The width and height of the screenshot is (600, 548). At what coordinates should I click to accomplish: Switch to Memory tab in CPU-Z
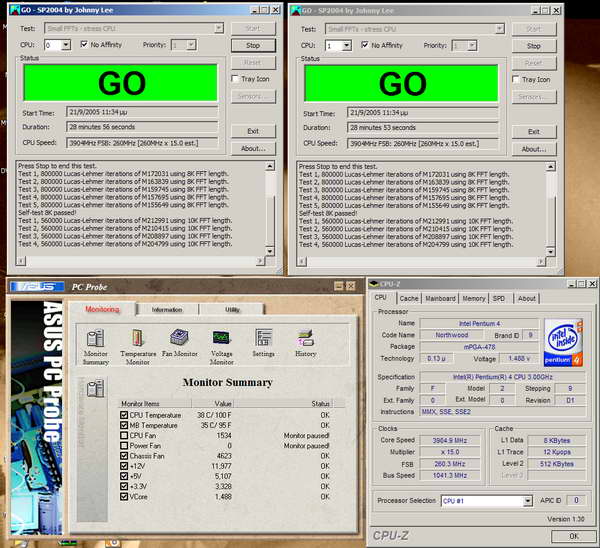(474, 298)
